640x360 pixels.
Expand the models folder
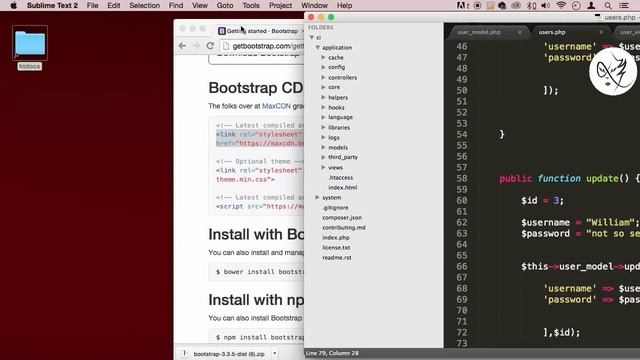(323, 147)
